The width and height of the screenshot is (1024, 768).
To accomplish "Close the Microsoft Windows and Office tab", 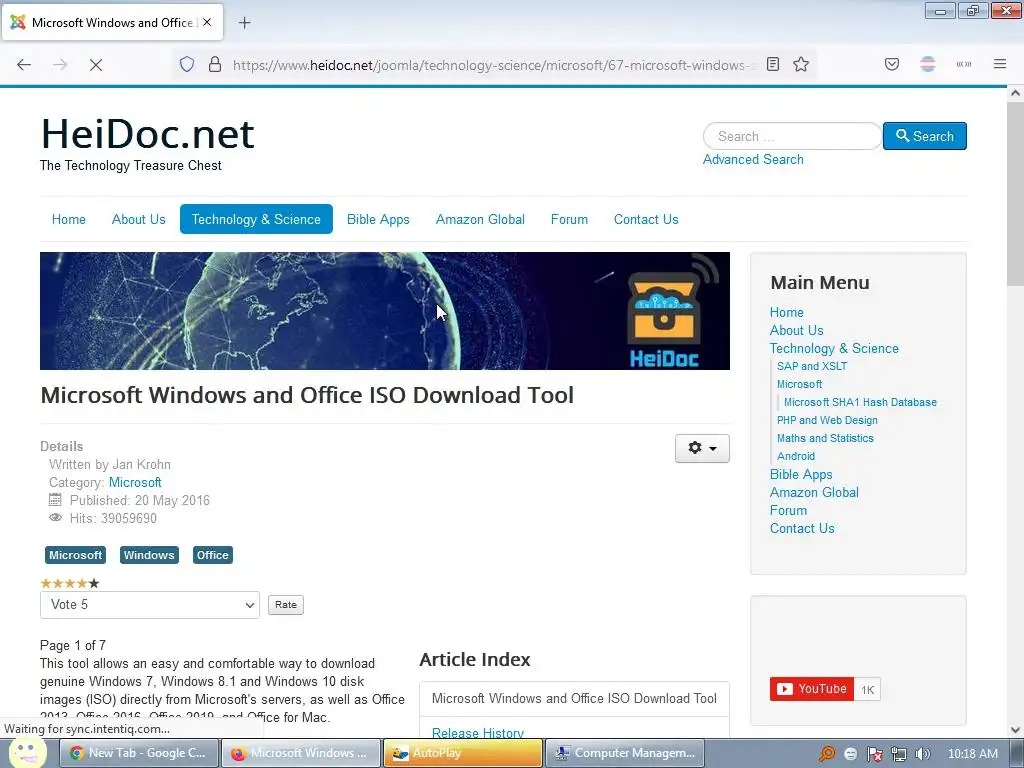I will coord(207,22).
